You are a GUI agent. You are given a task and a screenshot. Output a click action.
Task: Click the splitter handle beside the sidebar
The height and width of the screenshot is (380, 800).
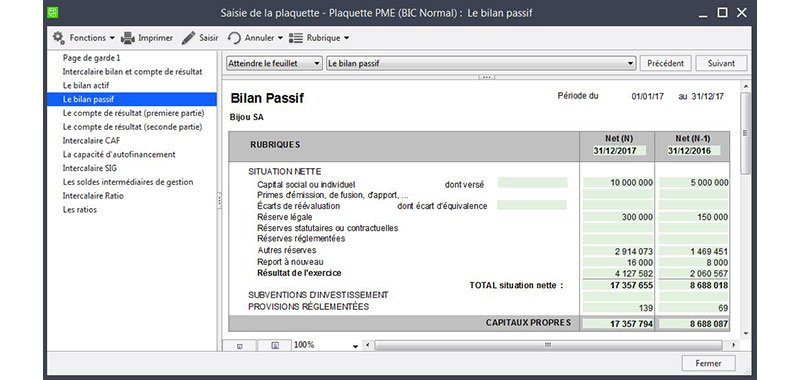coord(219,200)
